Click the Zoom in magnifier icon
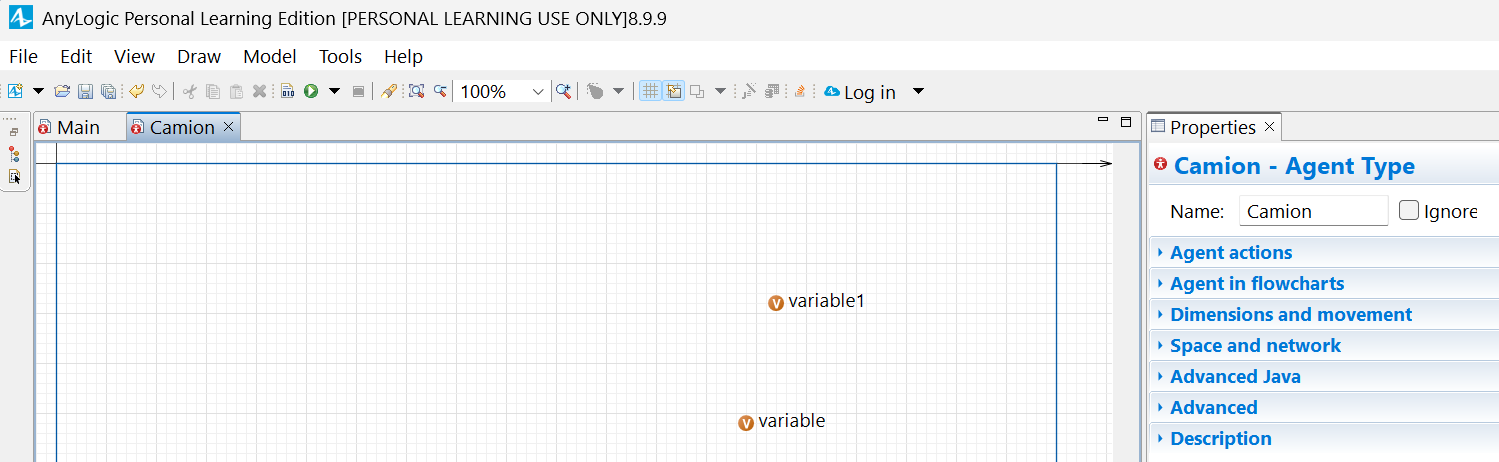Screen dimensions: 1499x462 (x=565, y=91)
